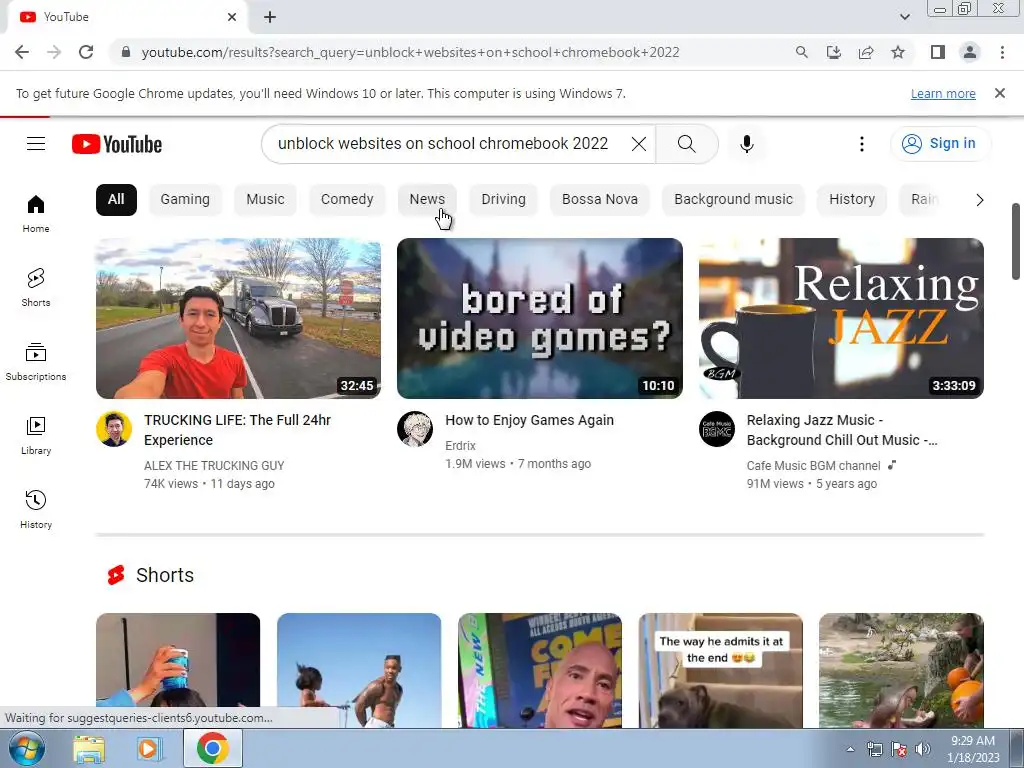
Task: Select the Background music filter chip
Action: pyautogui.click(x=733, y=199)
